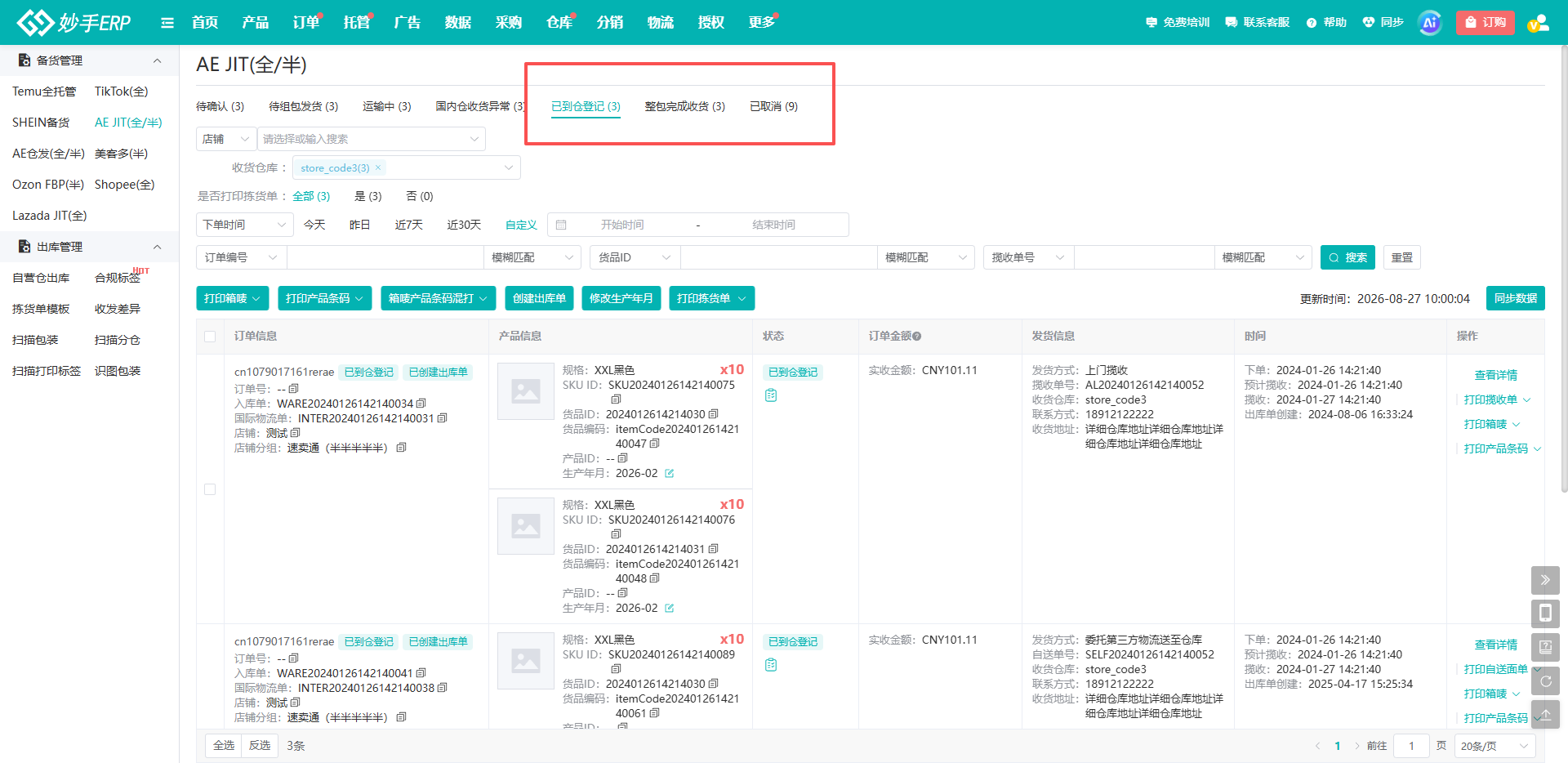Choose the 今天 quick date option

[314, 225]
